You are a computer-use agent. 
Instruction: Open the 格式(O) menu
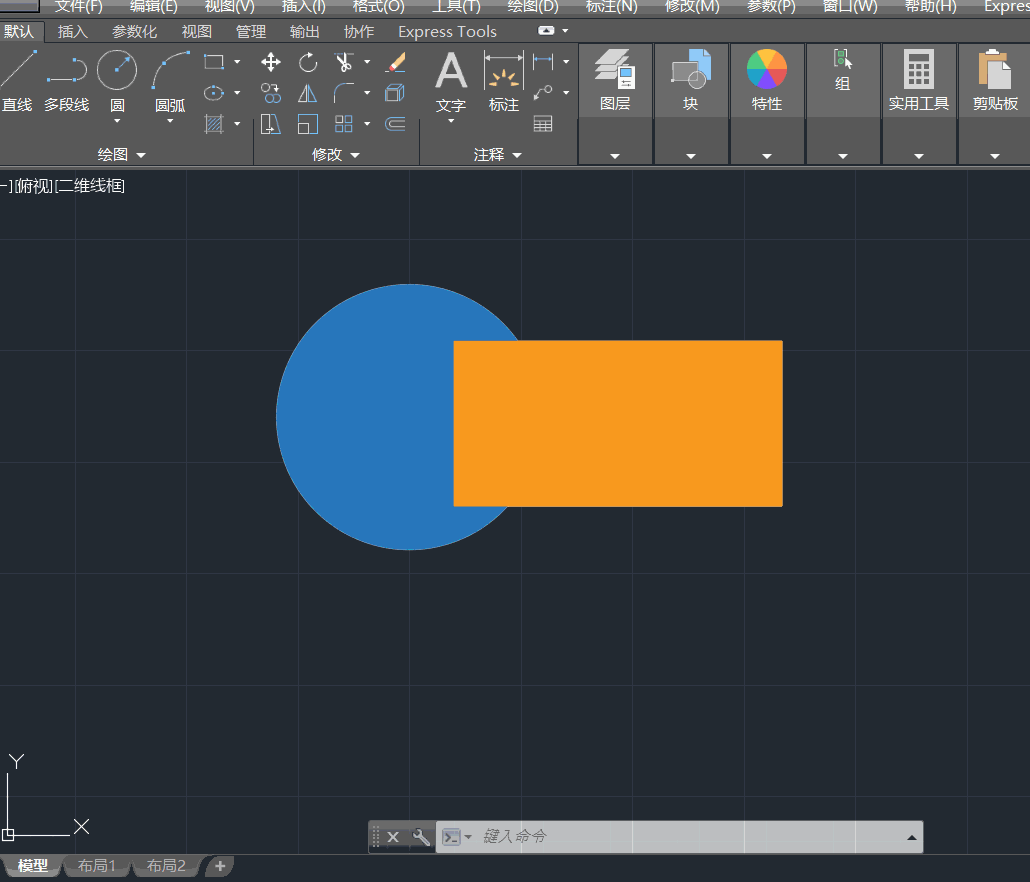(378, 7)
